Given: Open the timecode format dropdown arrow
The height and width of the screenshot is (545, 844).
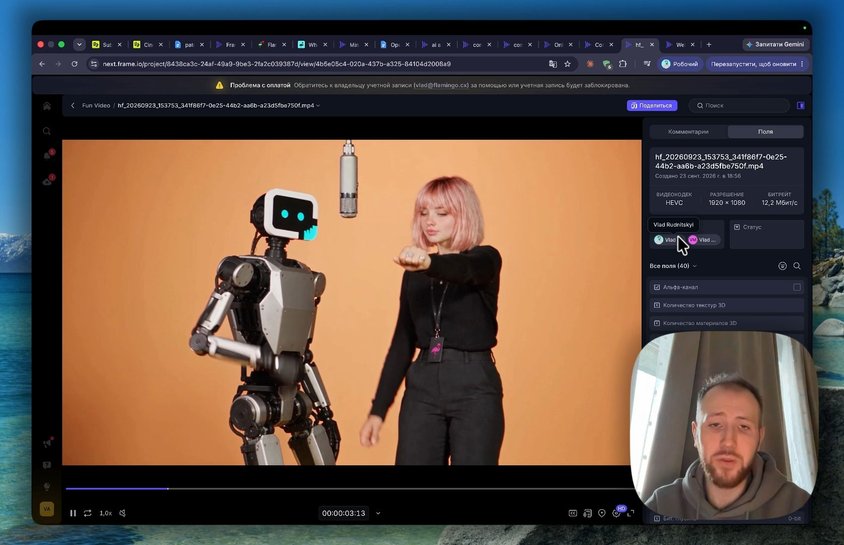Looking at the screenshot, I should (x=378, y=513).
